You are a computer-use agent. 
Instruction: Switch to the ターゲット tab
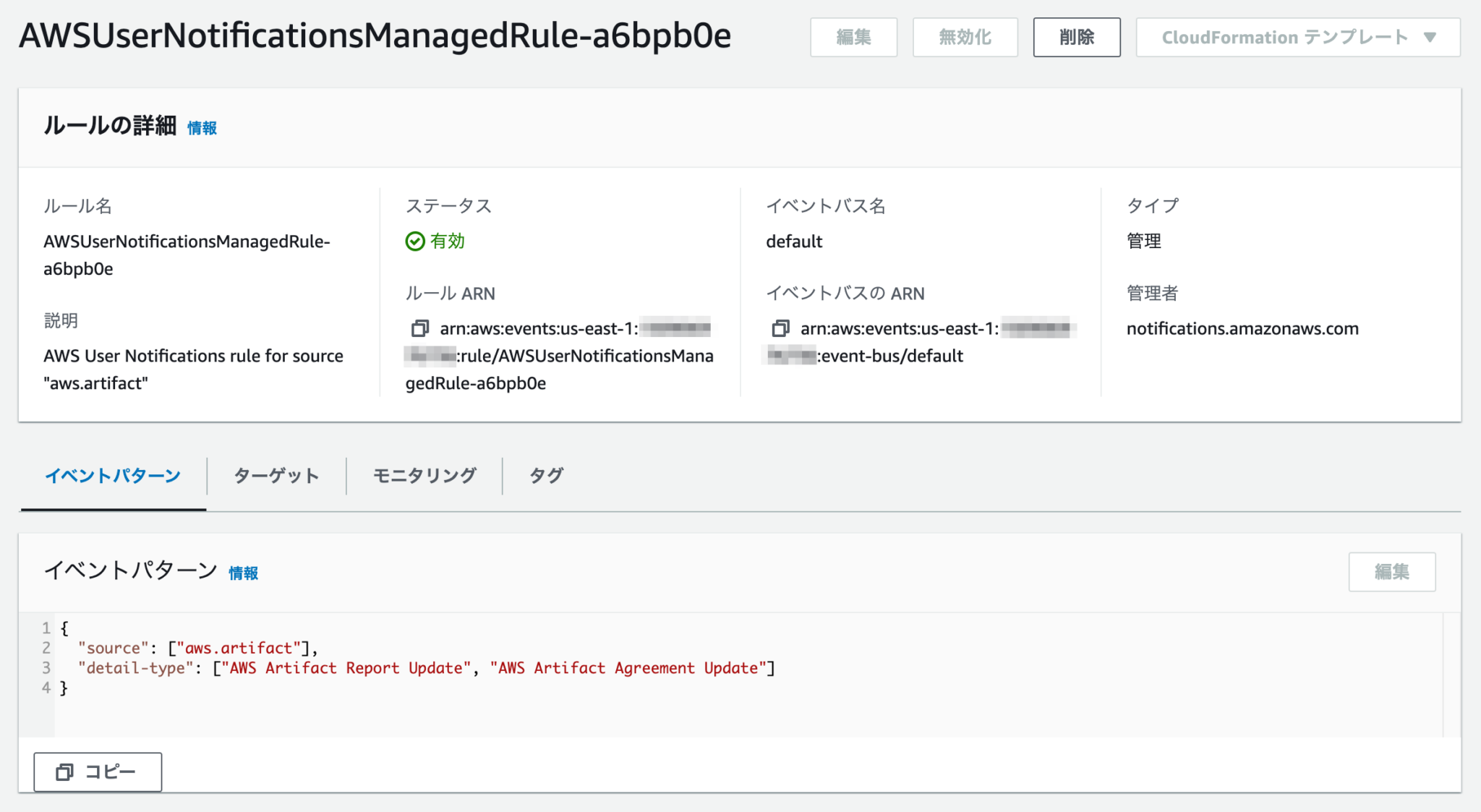[276, 476]
